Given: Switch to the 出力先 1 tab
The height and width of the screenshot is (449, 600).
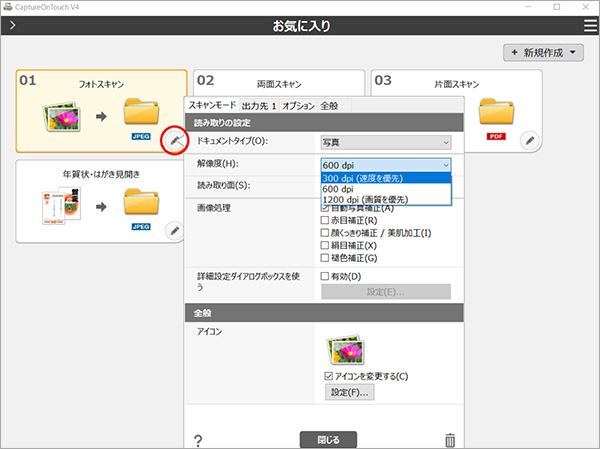Looking at the screenshot, I should tap(258, 105).
